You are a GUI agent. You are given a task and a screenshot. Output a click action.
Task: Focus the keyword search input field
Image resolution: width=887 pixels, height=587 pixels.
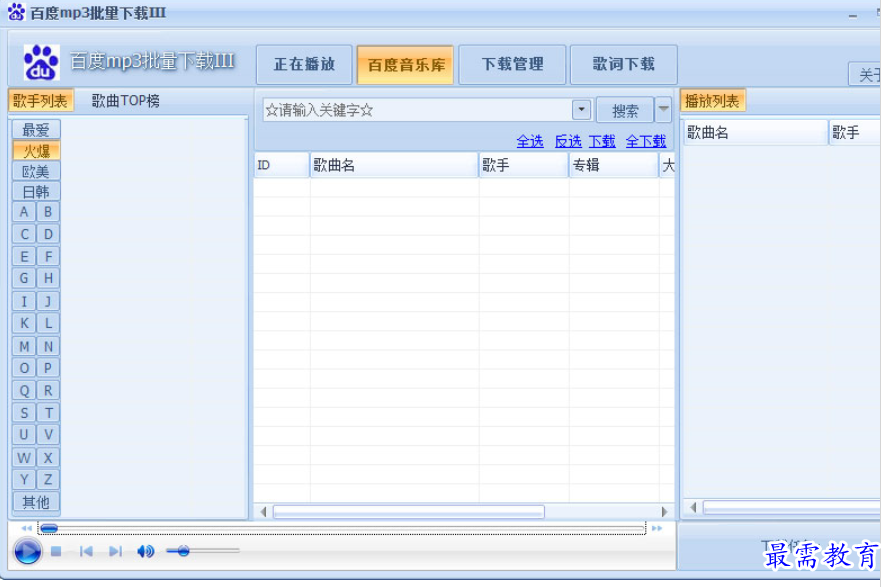pyautogui.click(x=417, y=110)
